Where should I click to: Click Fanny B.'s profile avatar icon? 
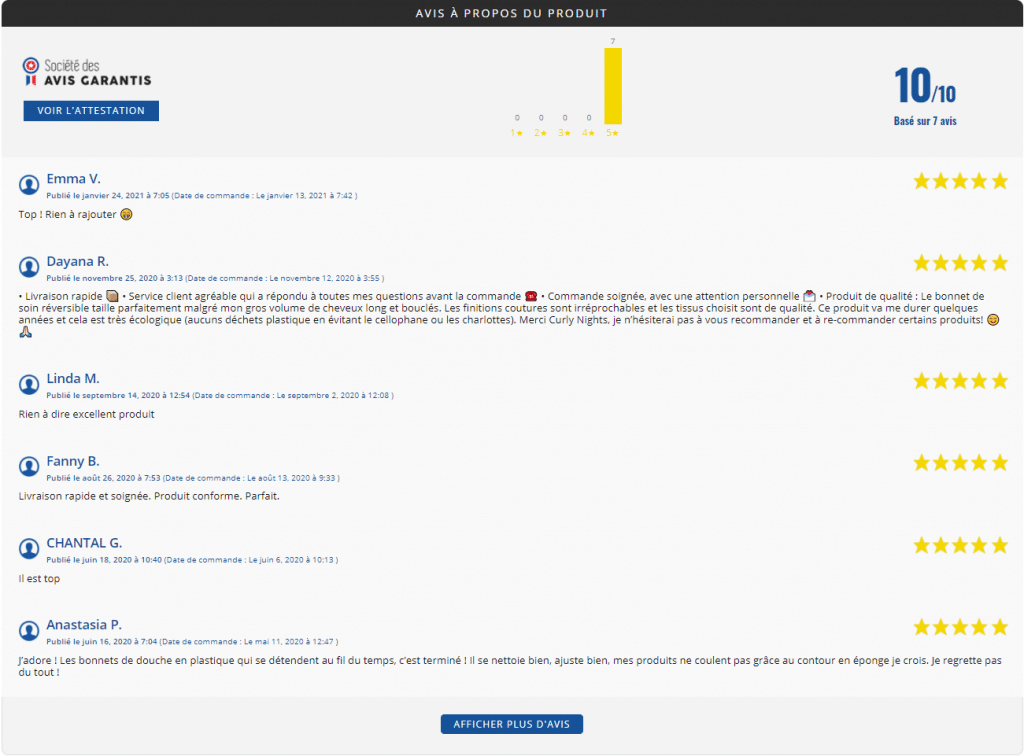coord(29,467)
